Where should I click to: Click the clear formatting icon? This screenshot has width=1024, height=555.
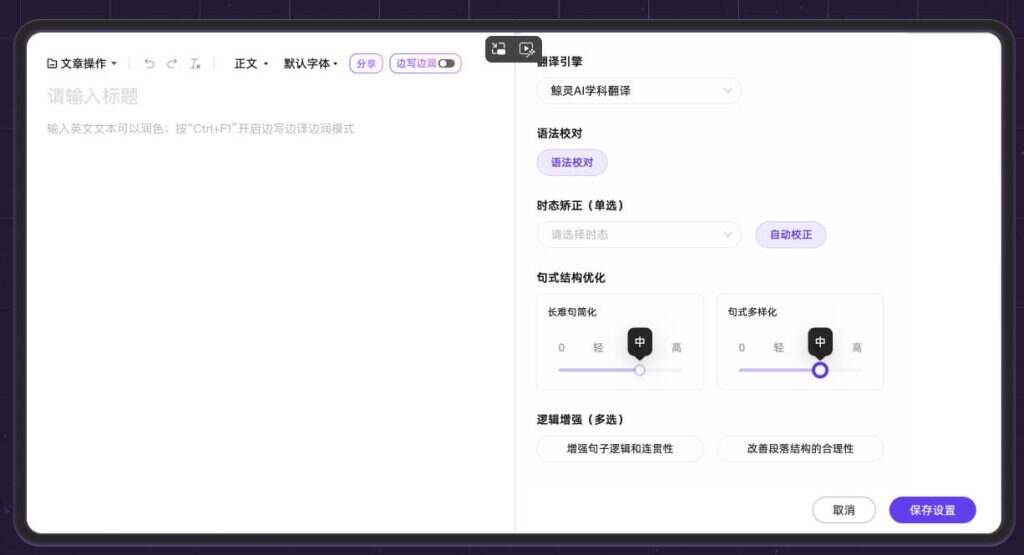click(x=196, y=63)
